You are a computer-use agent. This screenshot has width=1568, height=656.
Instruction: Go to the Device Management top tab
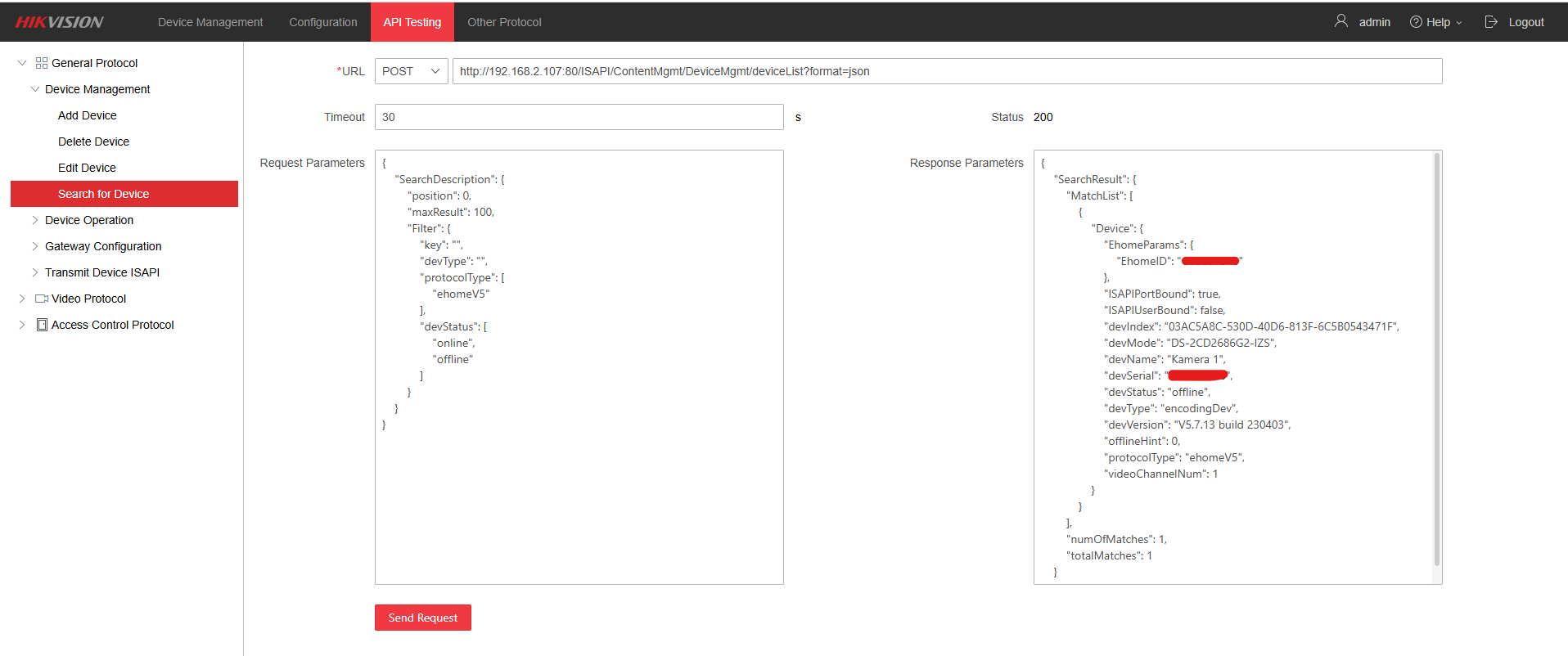tap(210, 22)
